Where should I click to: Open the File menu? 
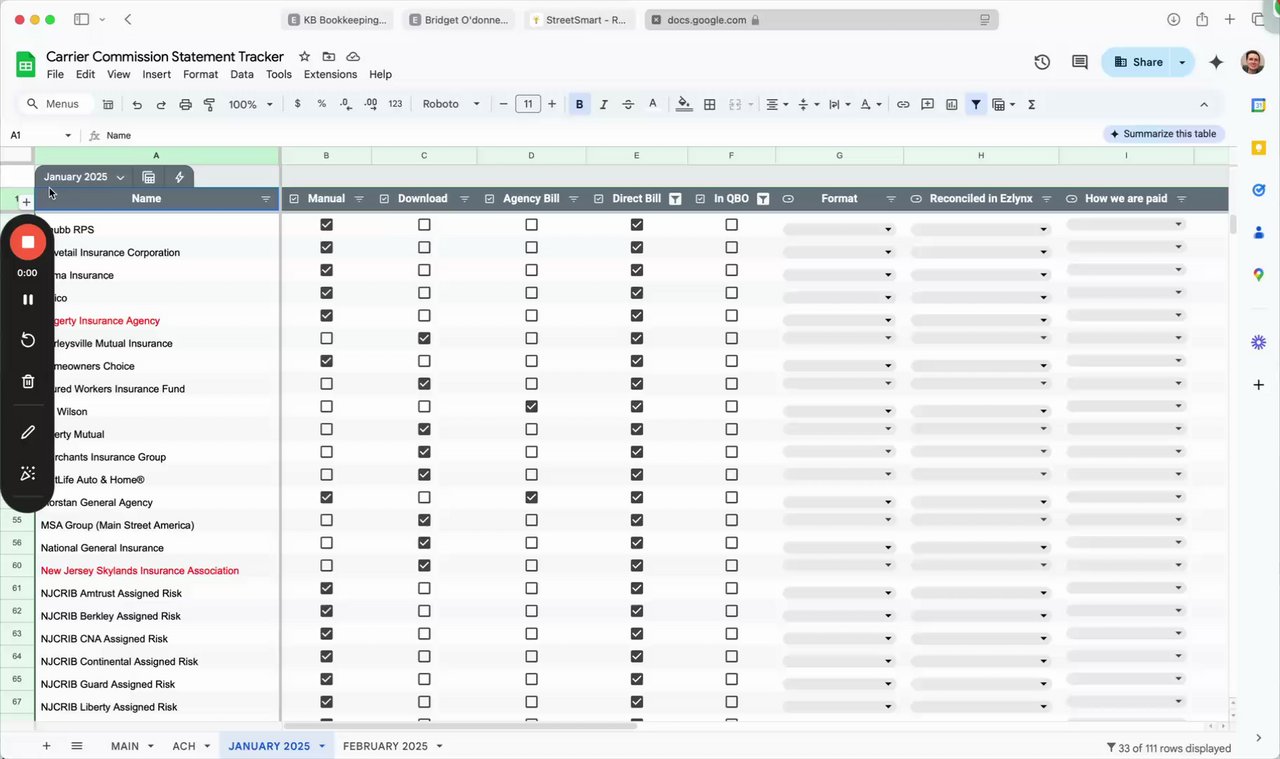pyautogui.click(x=55, y=75)
